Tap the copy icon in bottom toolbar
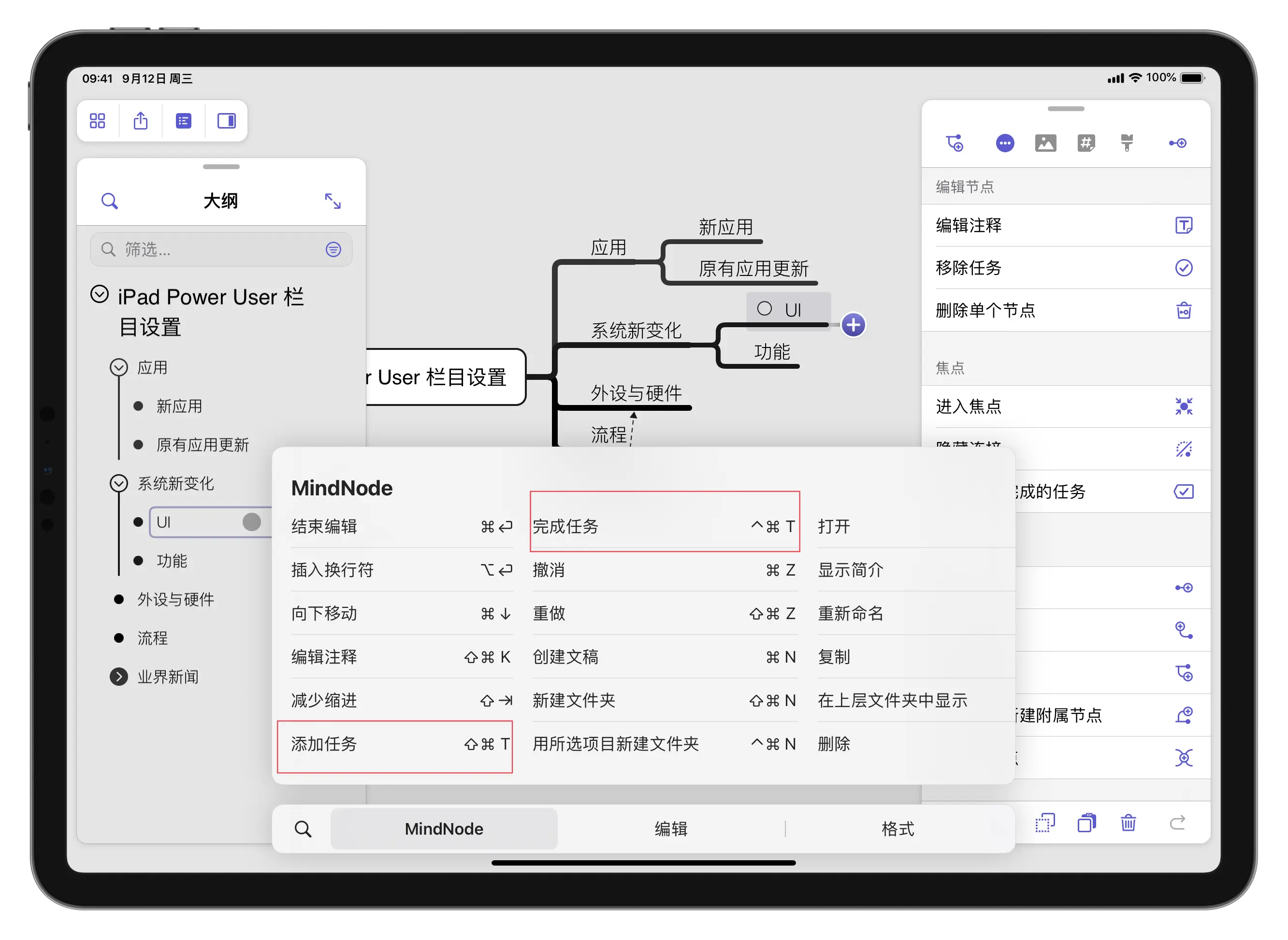 pyautogui.click(x=1086, y=823)
